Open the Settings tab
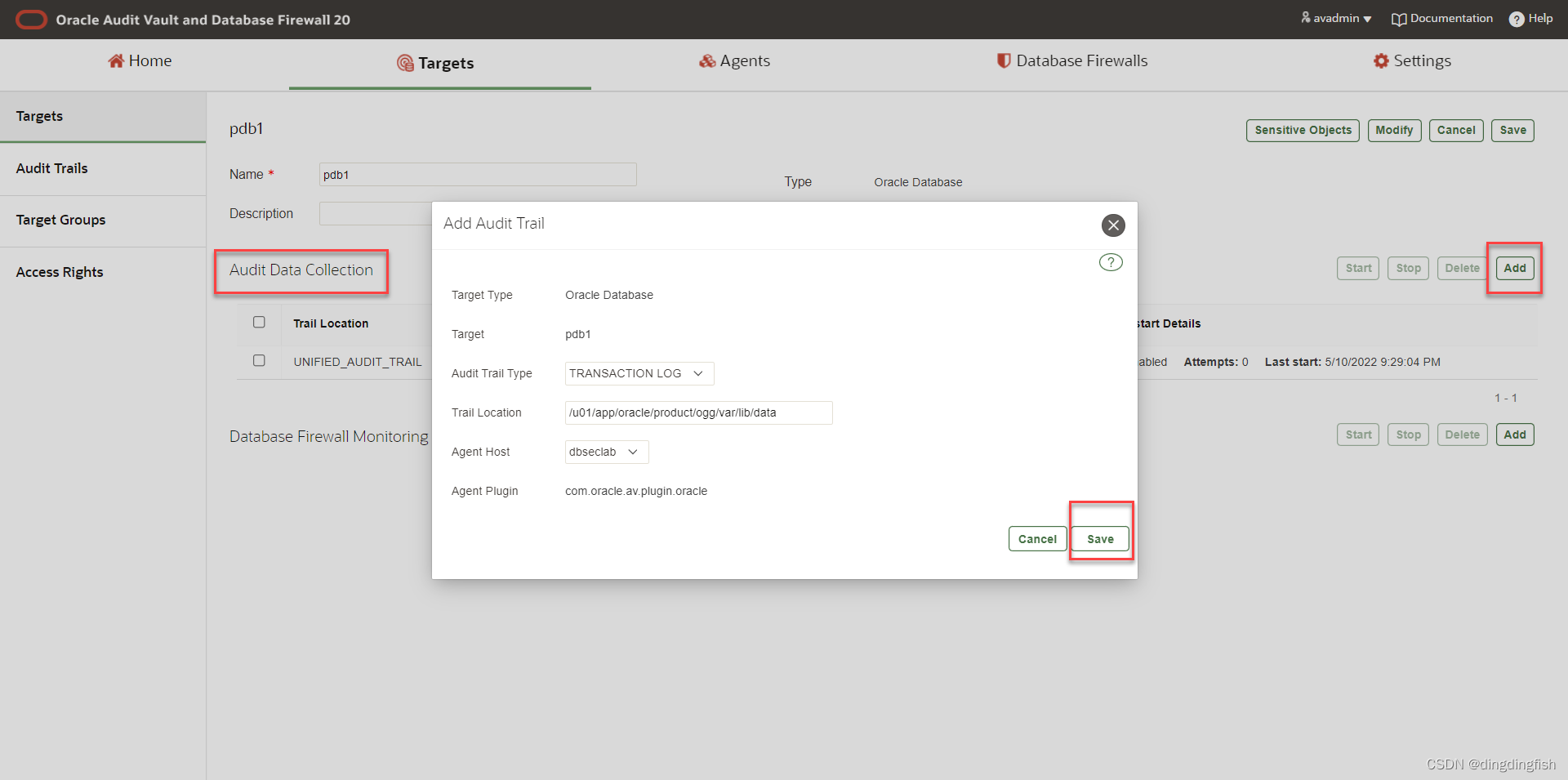1568x780 pixels. [x=1412, y=60]
